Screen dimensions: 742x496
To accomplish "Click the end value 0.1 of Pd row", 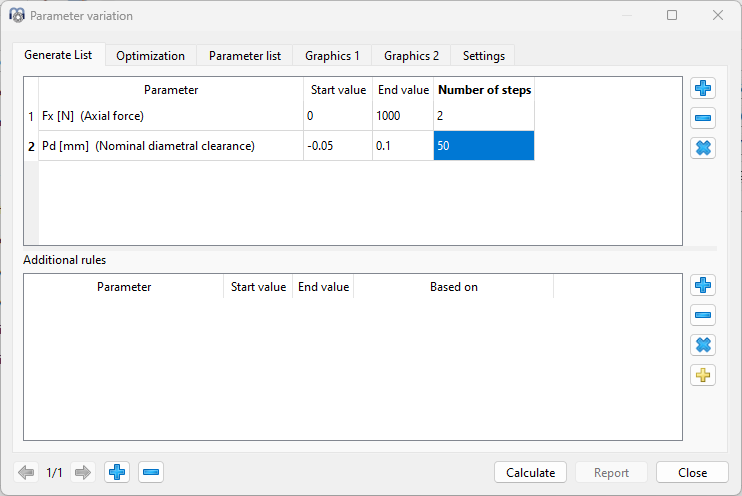I will pos(403,146).
